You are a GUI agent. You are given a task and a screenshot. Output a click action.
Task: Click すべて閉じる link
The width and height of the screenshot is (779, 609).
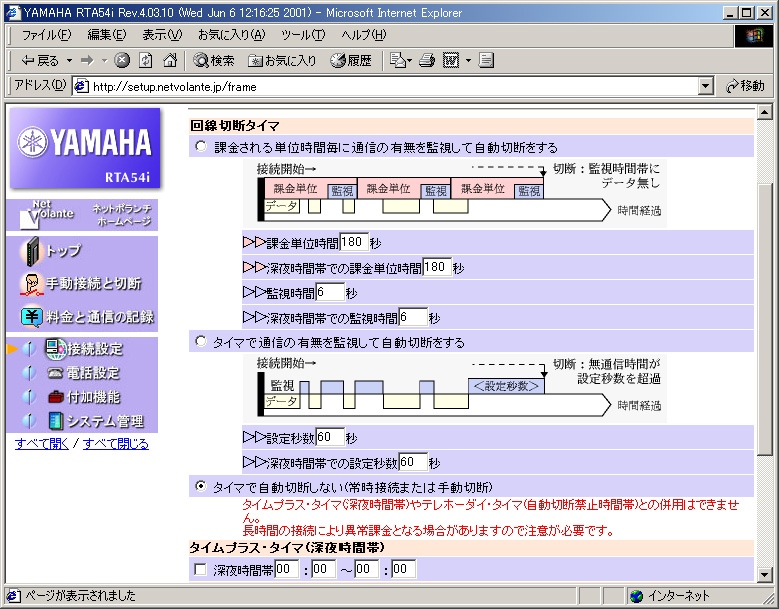pyautogui.click(x=116, y=444)
